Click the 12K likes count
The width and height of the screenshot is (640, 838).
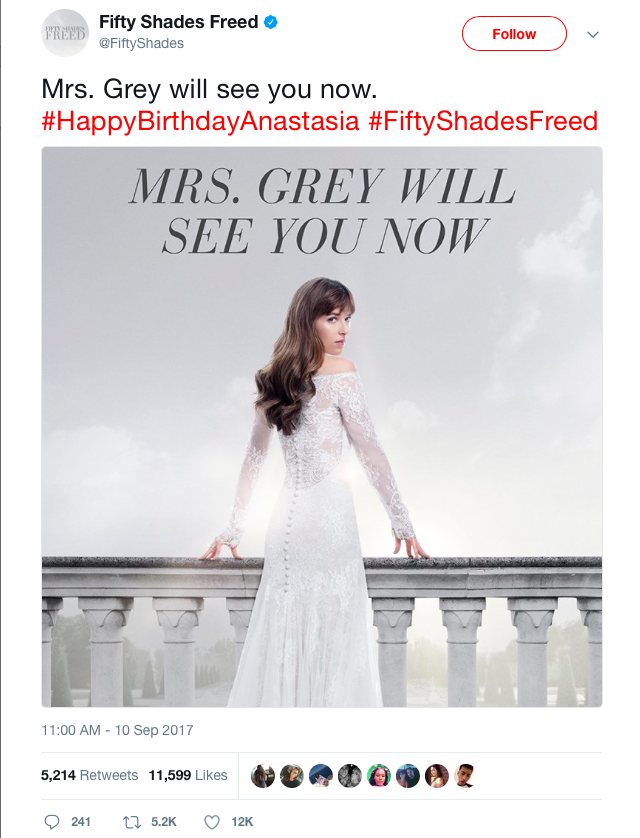240,821
